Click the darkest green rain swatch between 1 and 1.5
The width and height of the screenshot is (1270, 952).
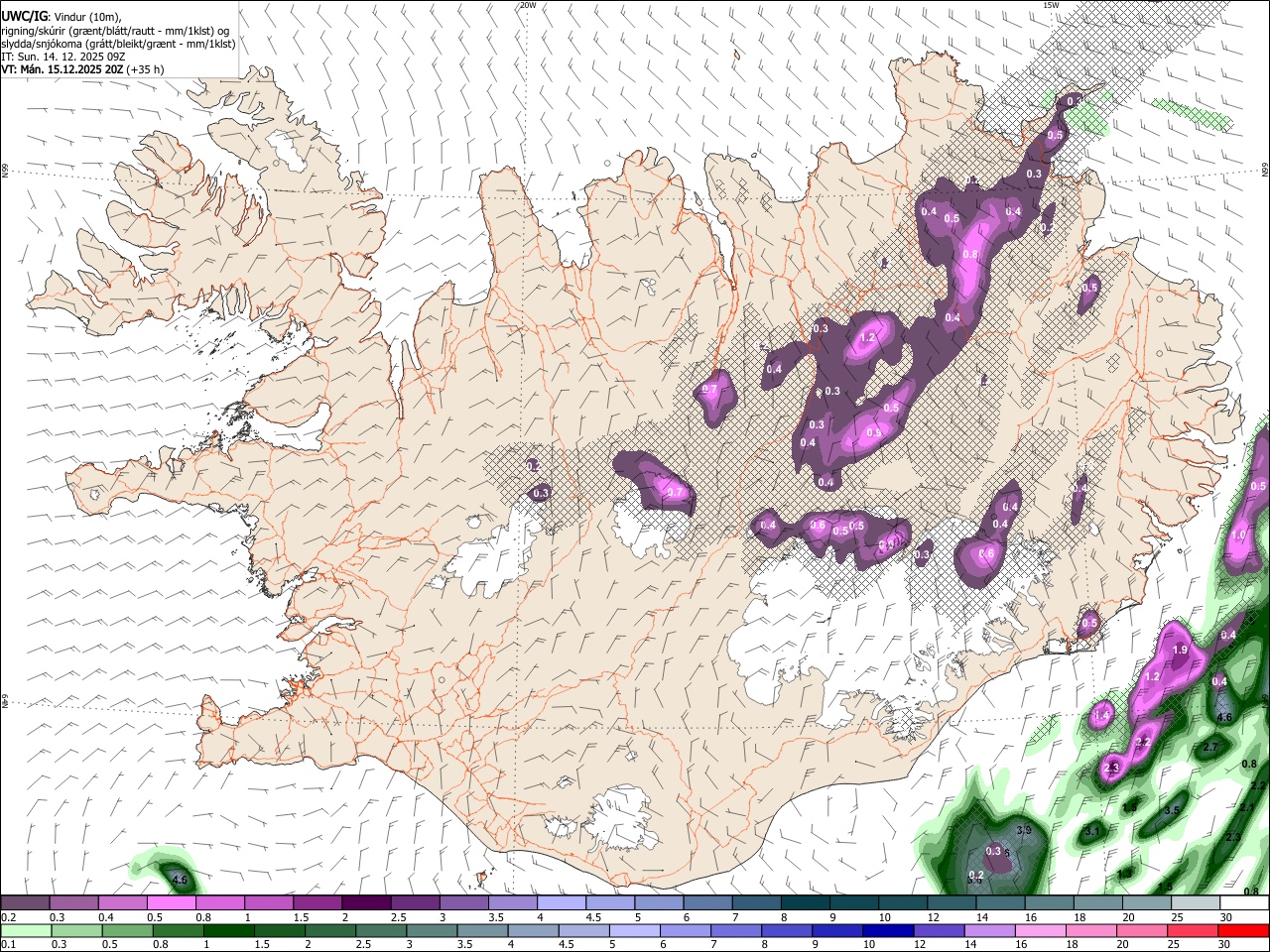click(228, 931)
